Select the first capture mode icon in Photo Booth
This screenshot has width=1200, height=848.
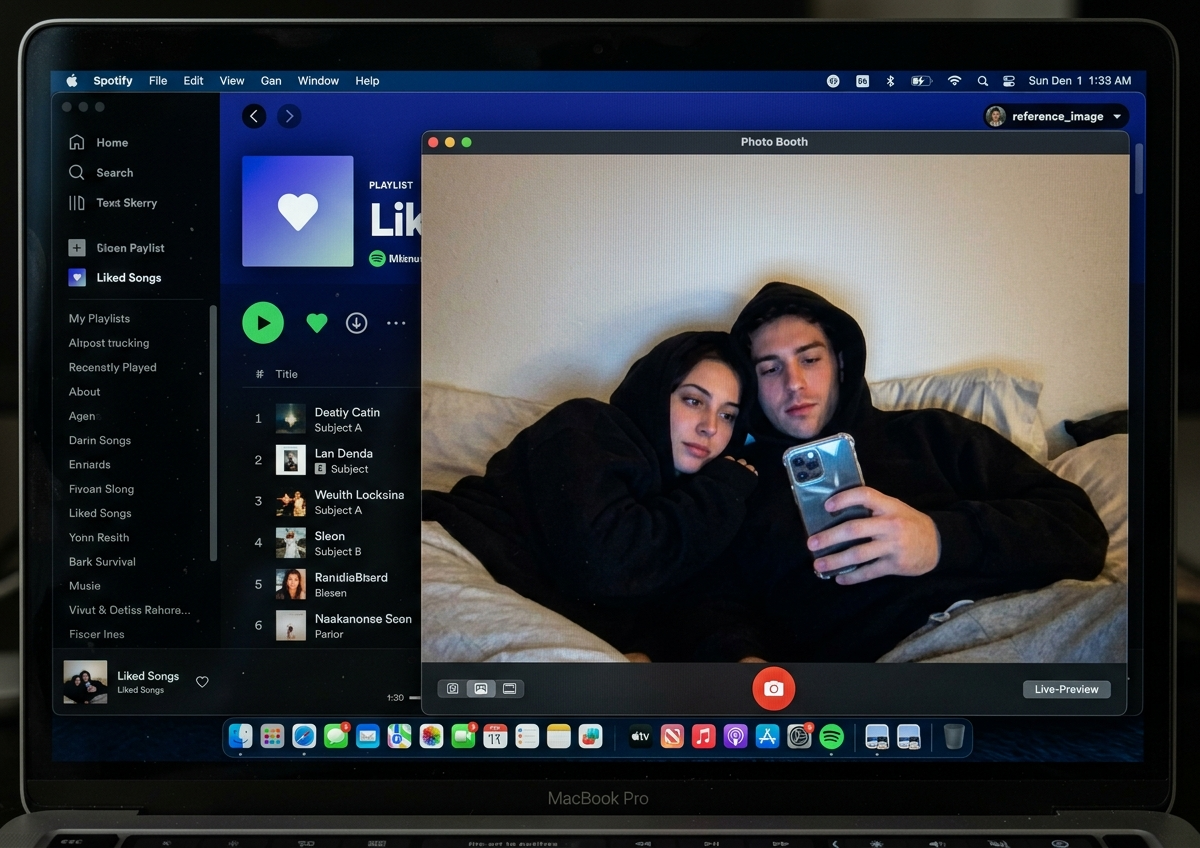[452, 689]
